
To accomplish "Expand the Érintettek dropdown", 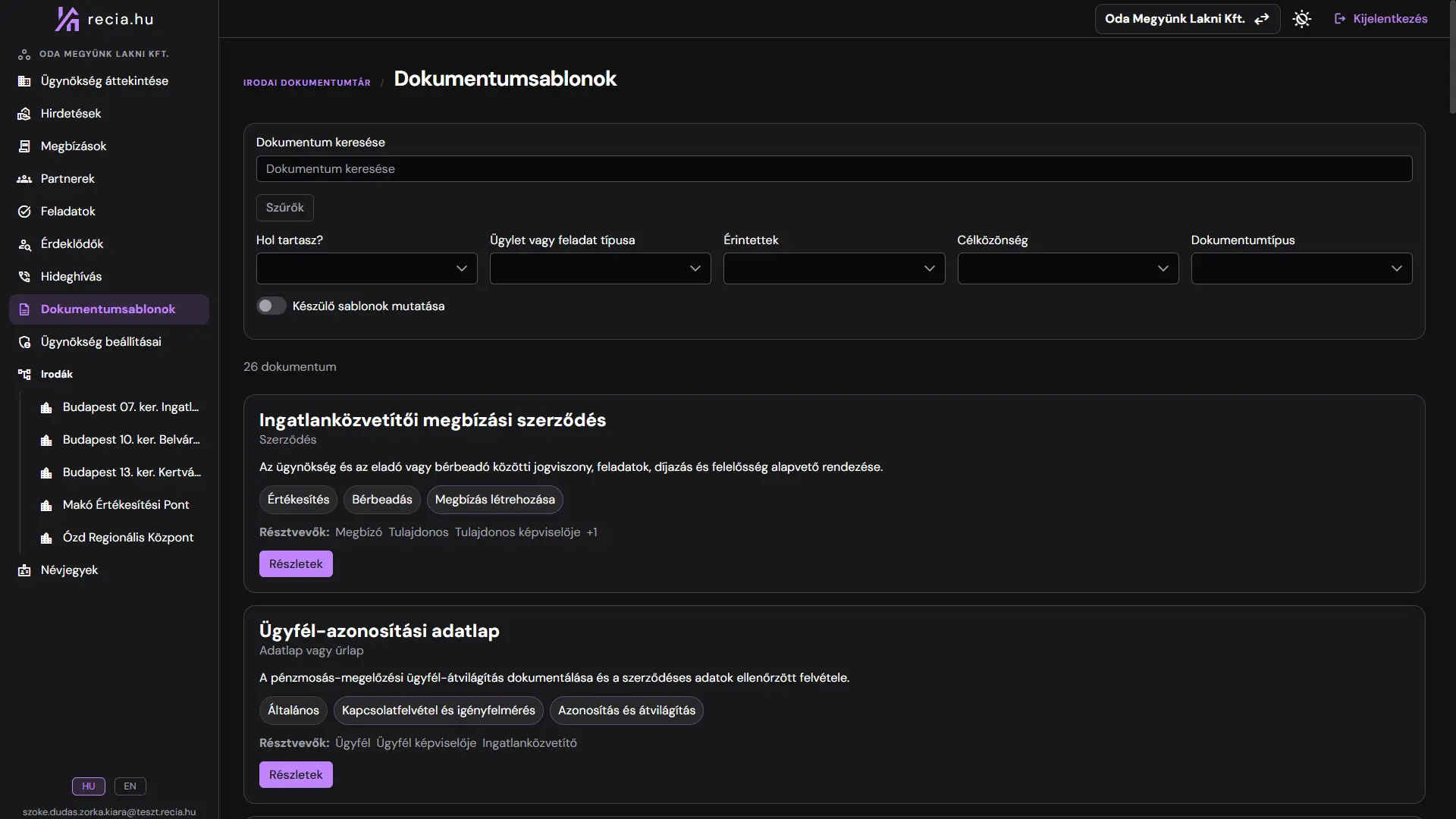I will 834,268.
